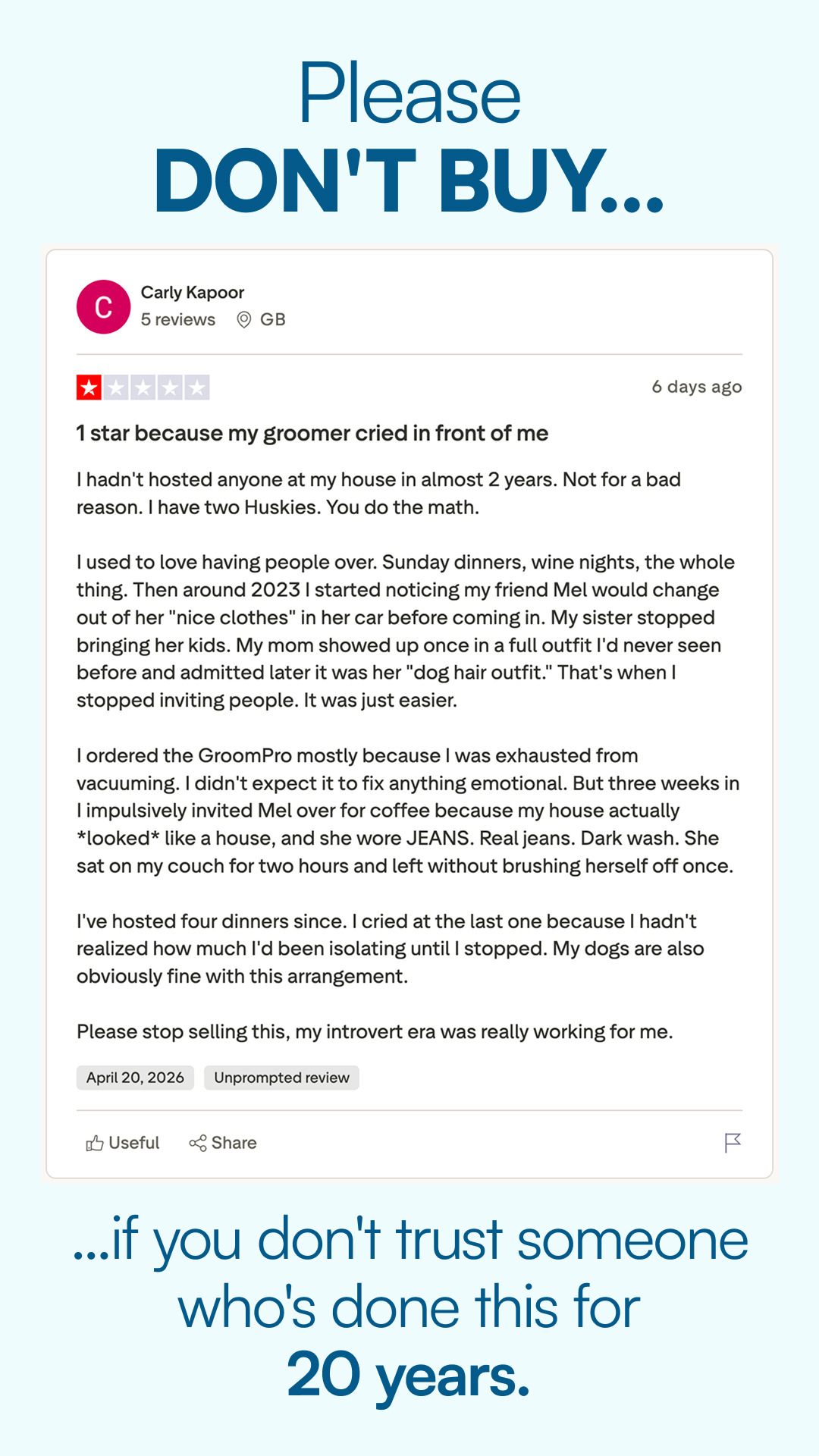Click the bold 20 years text
819x1456 pixels.
click(409, 1373)
